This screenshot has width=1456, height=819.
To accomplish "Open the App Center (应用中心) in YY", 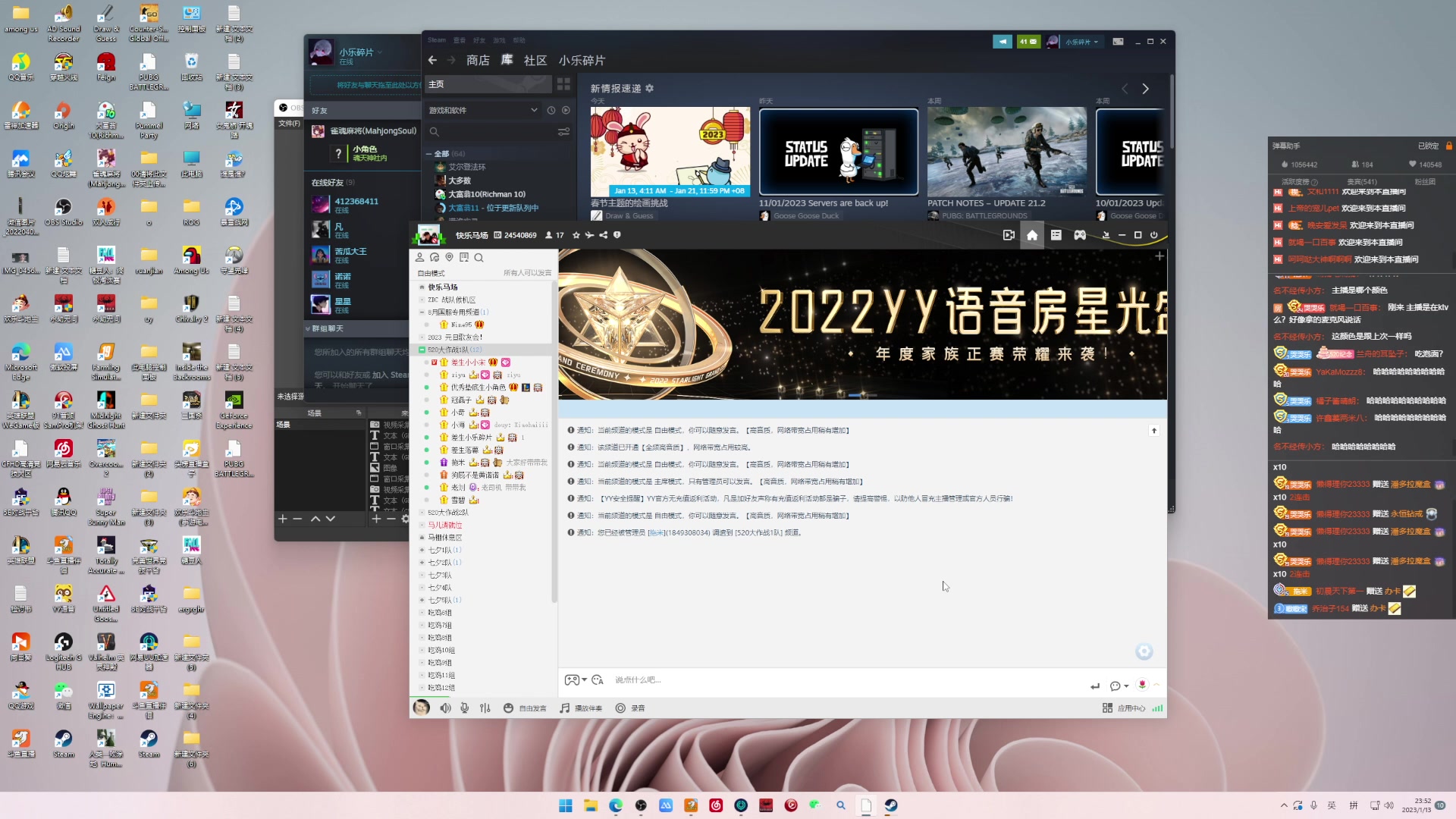I will pos(1124,708).
